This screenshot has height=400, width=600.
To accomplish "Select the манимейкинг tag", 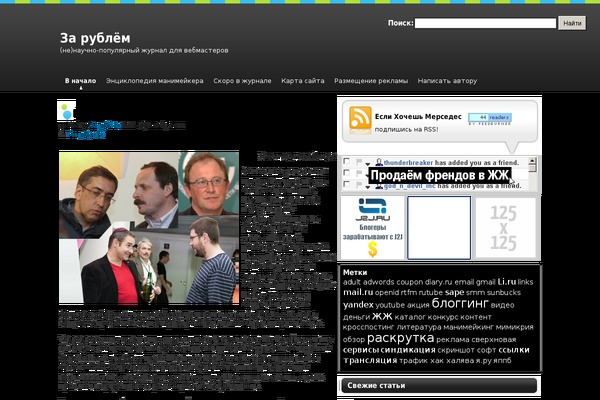I will click(468, 327).
